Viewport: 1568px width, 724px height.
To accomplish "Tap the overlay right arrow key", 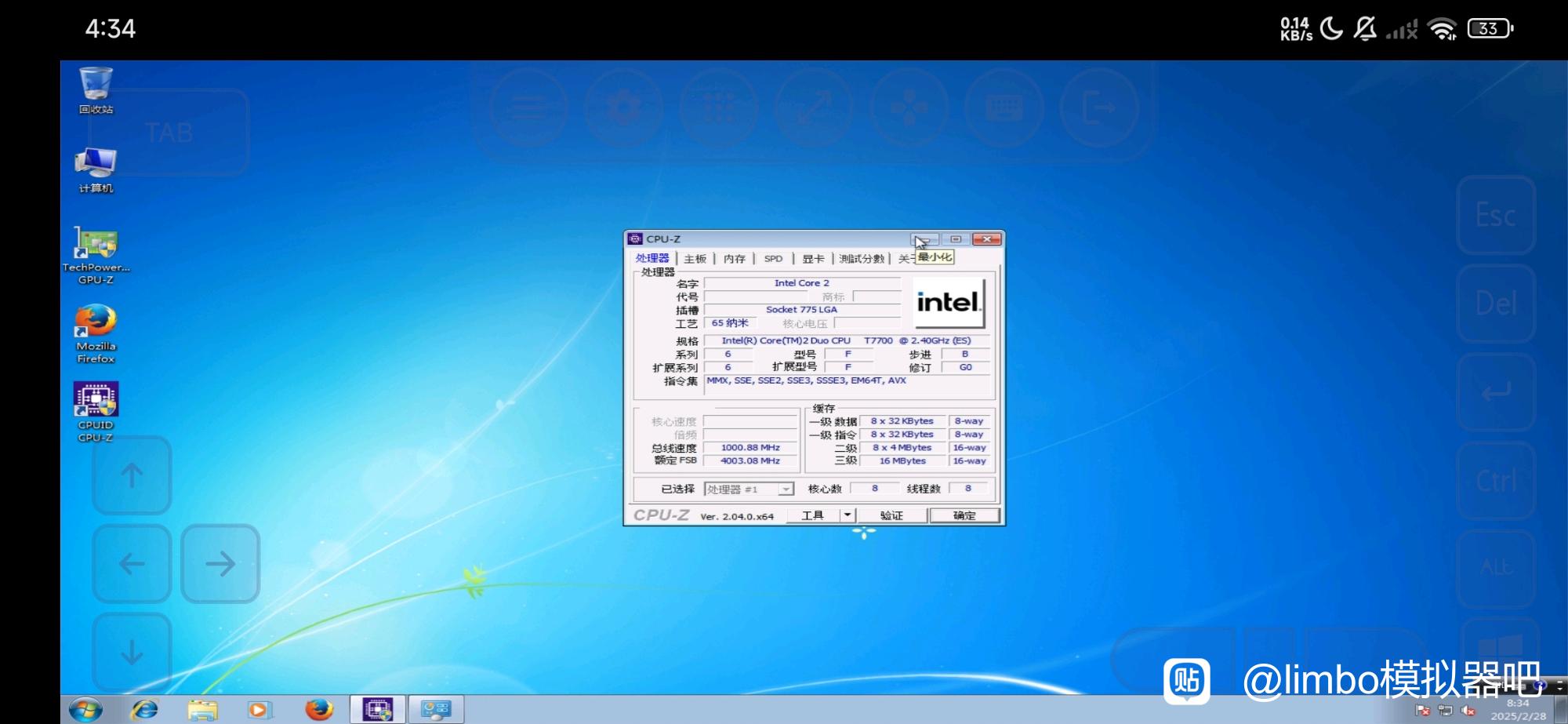I will [220, 563].
